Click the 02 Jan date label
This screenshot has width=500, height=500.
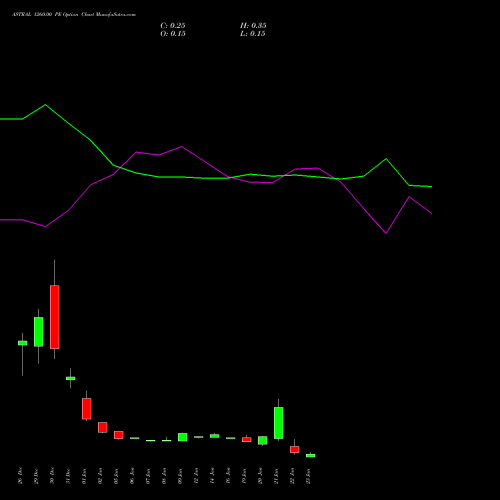click(100, 476)
